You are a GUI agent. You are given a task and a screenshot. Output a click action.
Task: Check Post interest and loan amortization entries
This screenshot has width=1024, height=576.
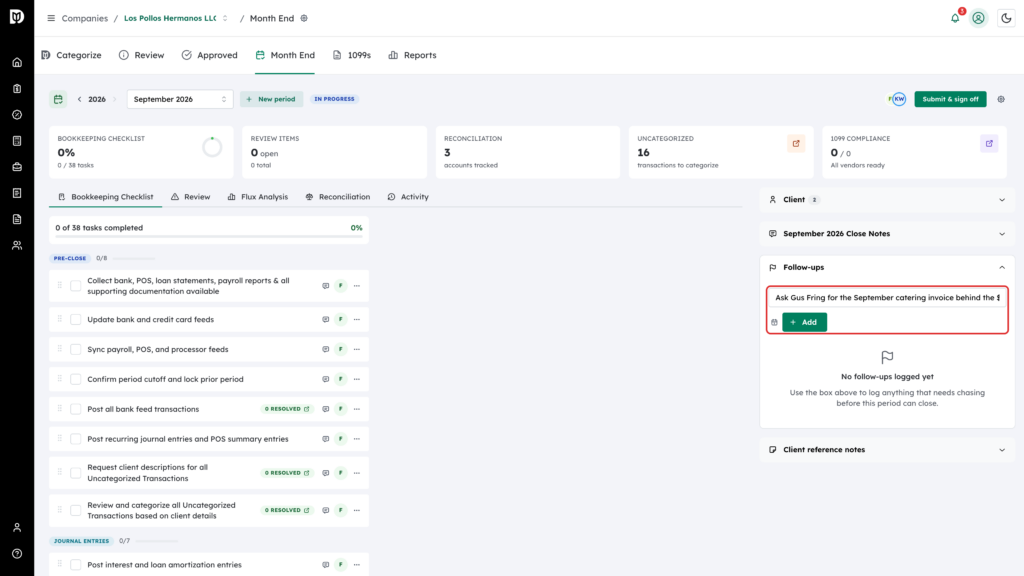(x=76, y=565)
